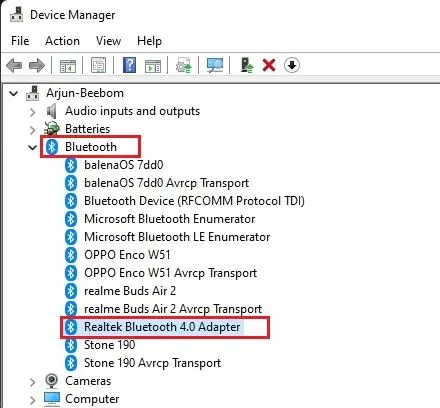The image size is (440, 408).
Task: Select the balenaOS 7dd0 device name
Action: (124, 165)
